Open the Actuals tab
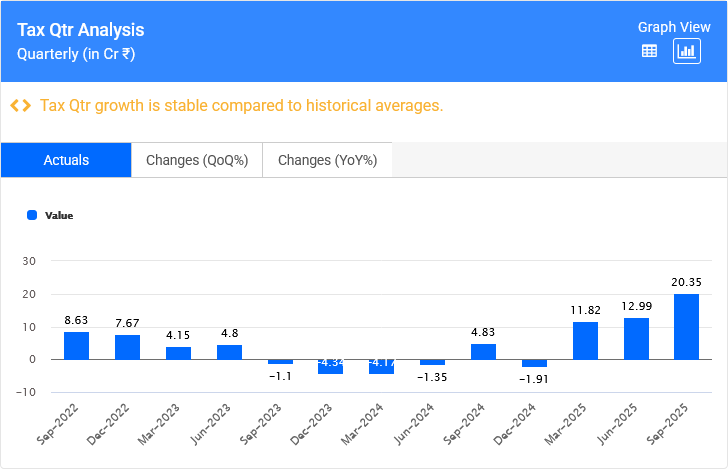728x469 pixels. [x=66, y=160]
